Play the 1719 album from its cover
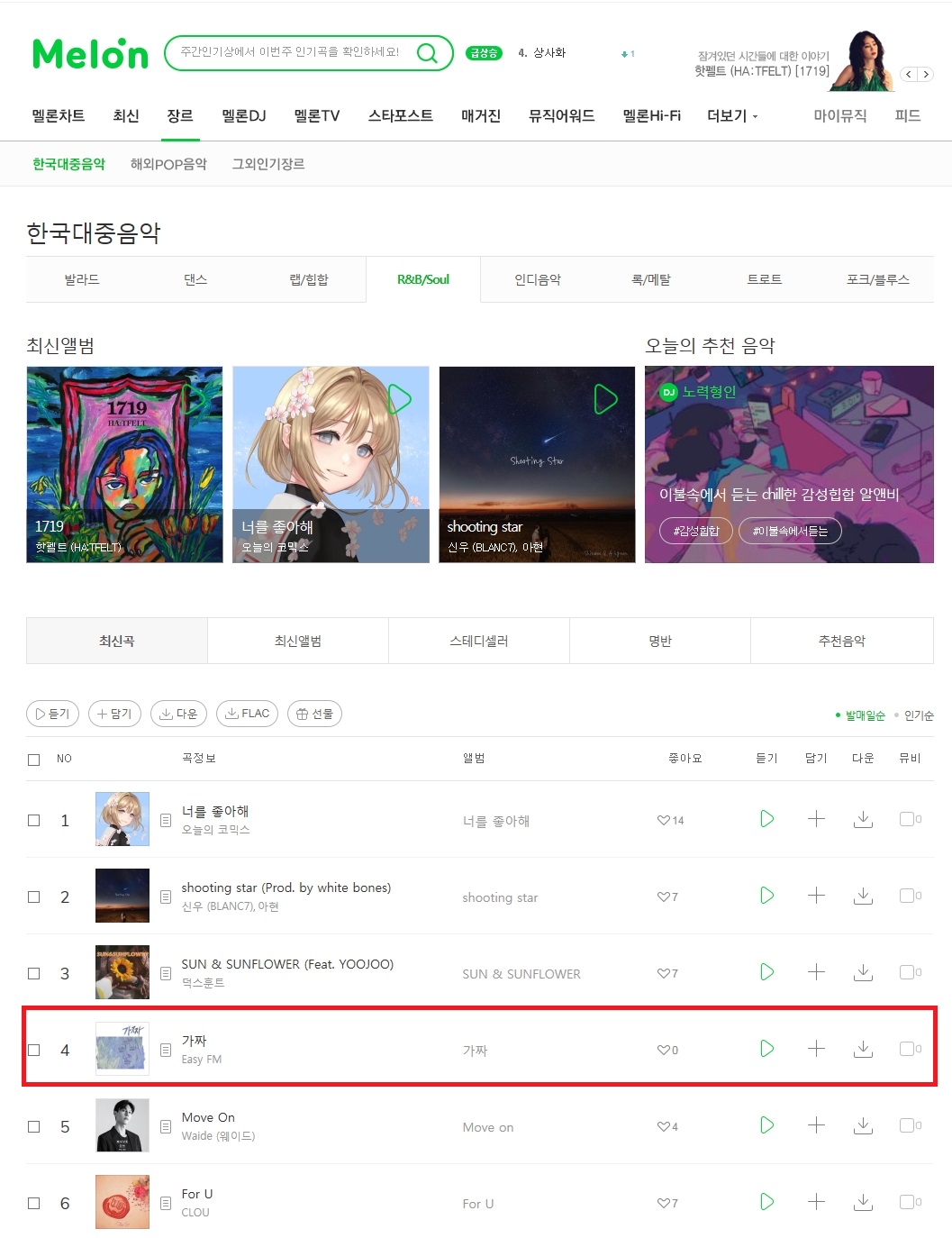Viewport: 952px width, 1238px height. pyautogui.click(x=193, y=399)
